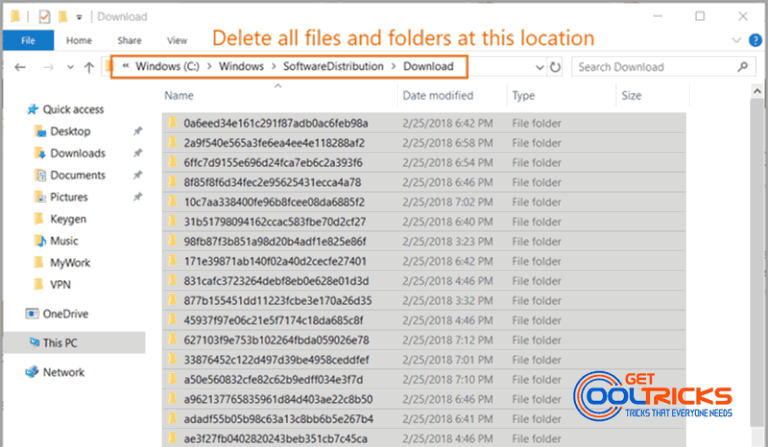This screenshot has width=768, height=447.
Task: Open the File menu
Action: [28, 40]
